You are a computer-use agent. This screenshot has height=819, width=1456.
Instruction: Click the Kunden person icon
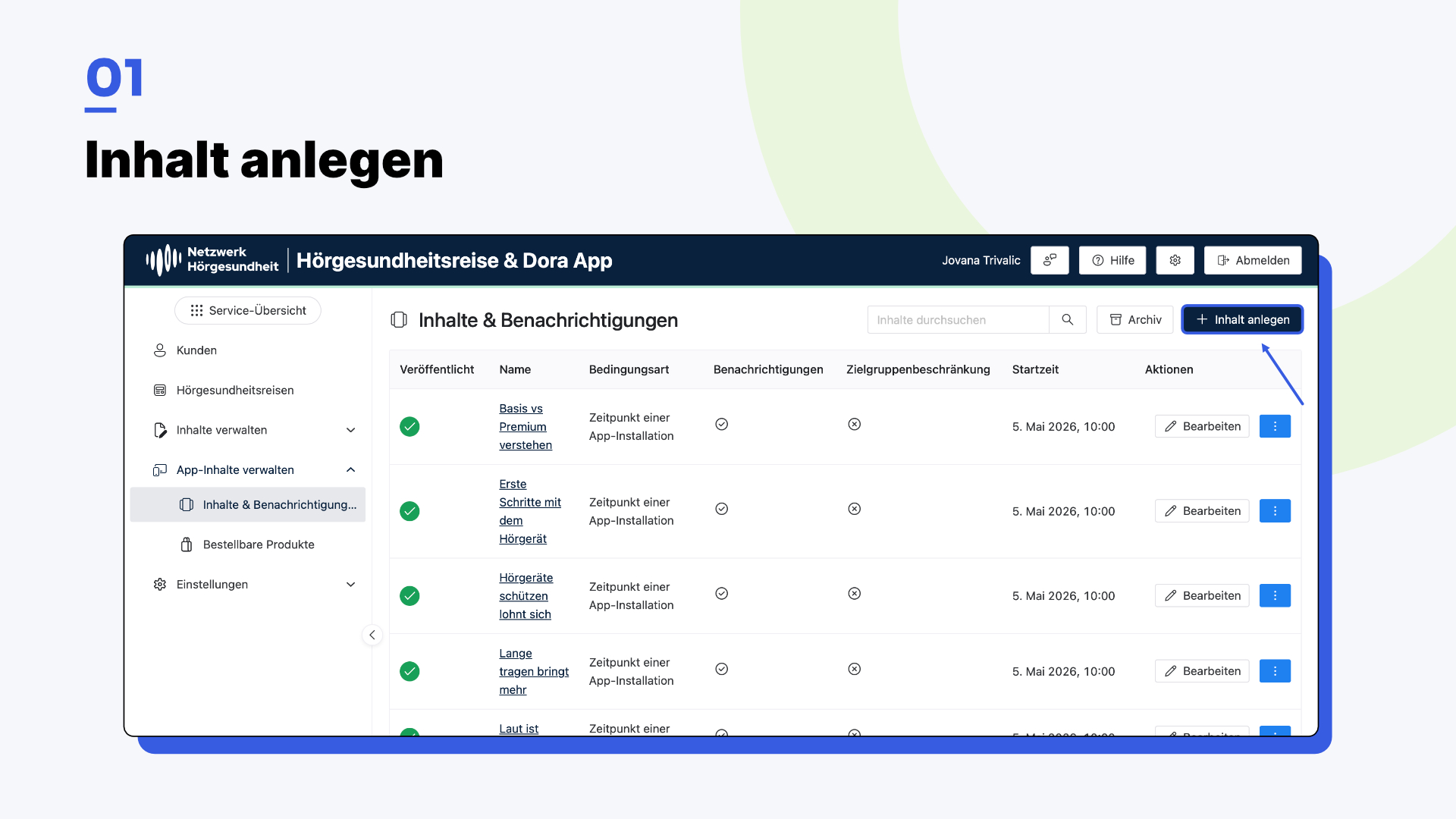tap(160, 350)
